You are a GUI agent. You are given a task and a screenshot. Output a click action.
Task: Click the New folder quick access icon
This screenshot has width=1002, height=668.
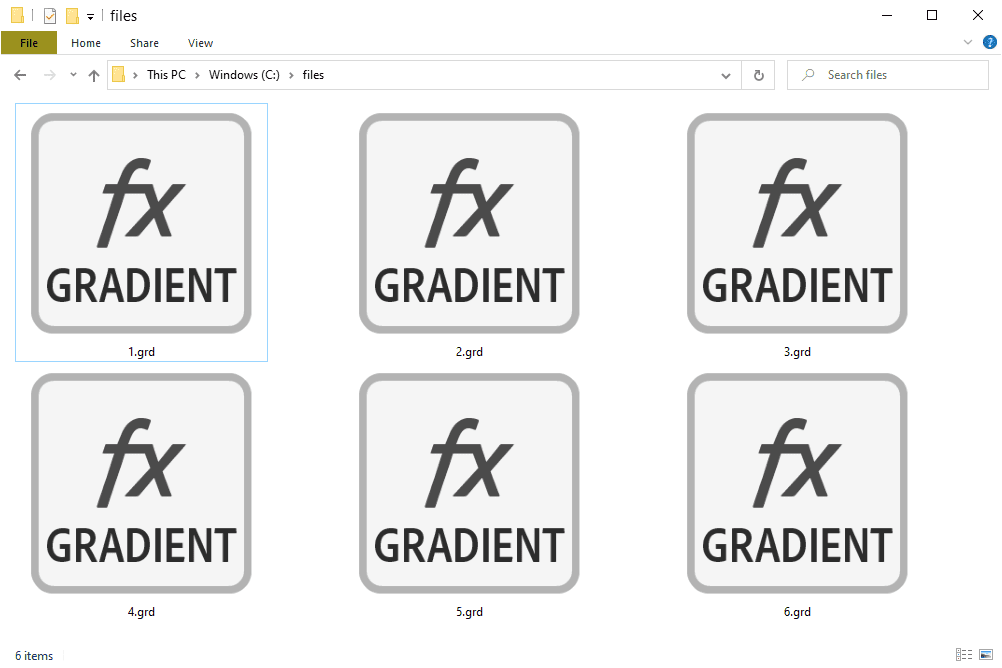[73, 15]
